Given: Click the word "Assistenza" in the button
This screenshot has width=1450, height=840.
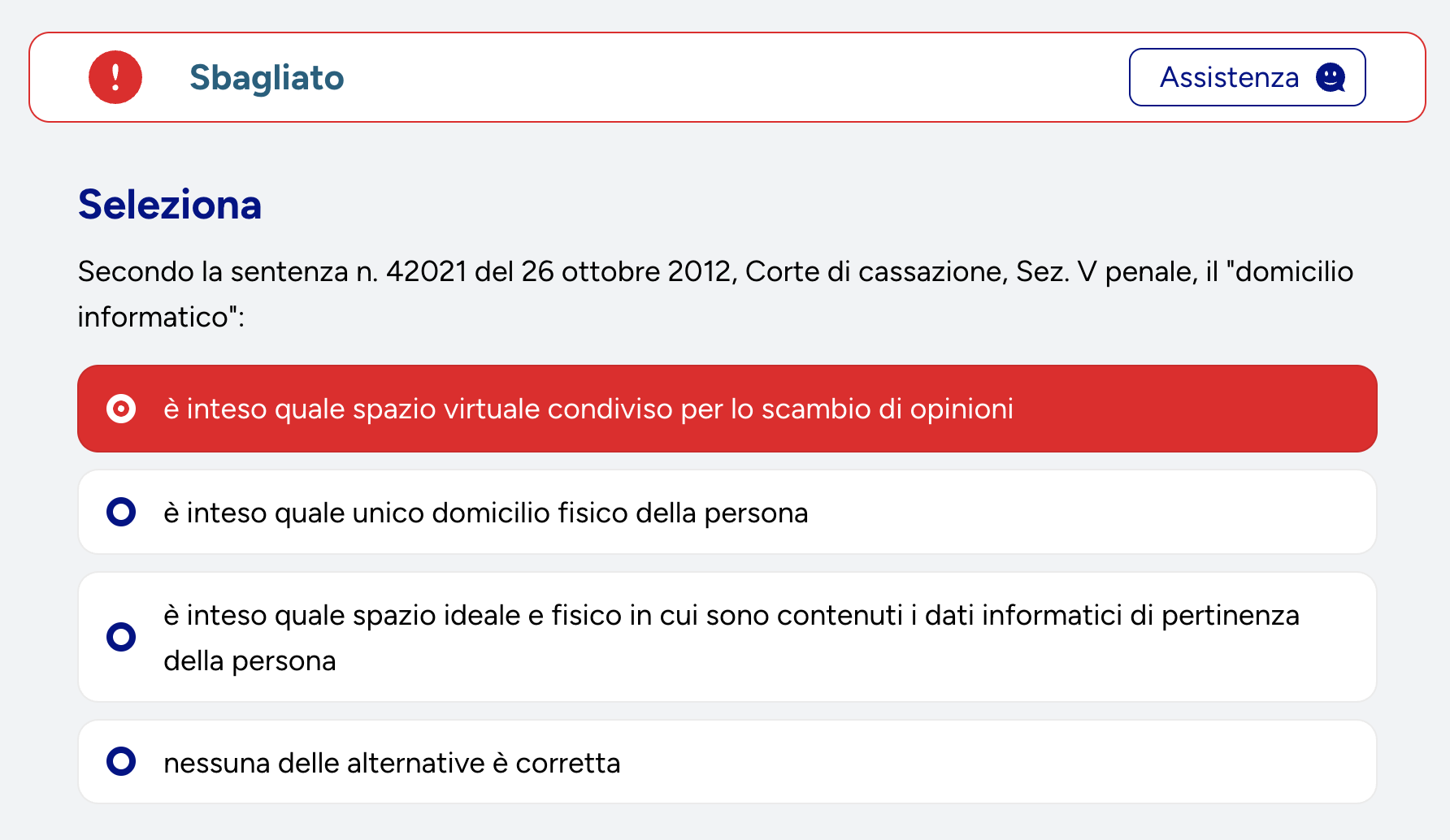Looking at the screenshot, I should 1229,77.
